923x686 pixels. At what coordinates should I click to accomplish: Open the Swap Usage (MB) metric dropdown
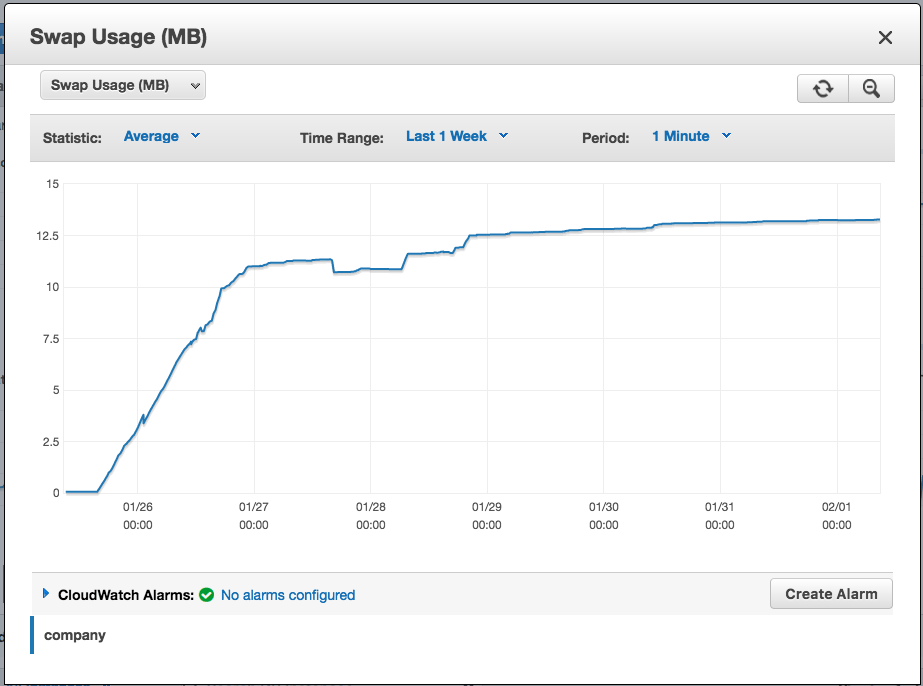point(122,86)
